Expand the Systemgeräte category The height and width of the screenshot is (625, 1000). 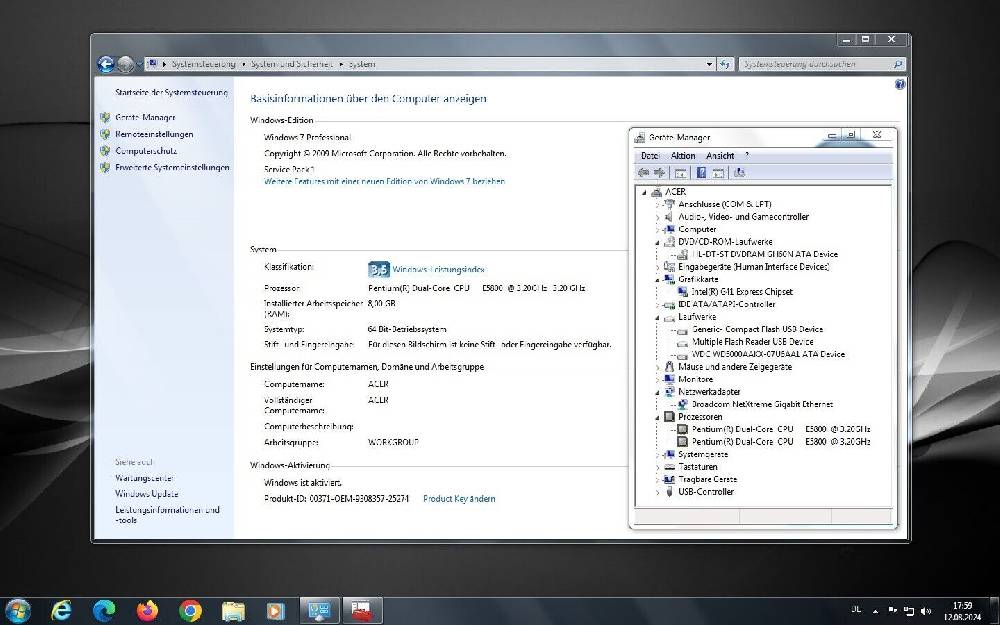tap(658, 455)
